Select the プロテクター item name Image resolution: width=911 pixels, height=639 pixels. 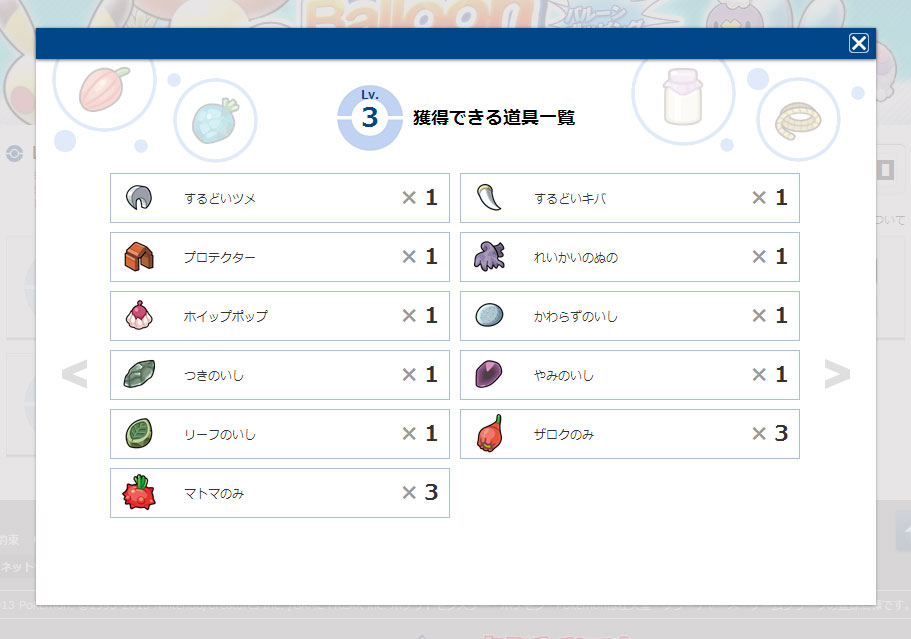(x=220, y=257)
